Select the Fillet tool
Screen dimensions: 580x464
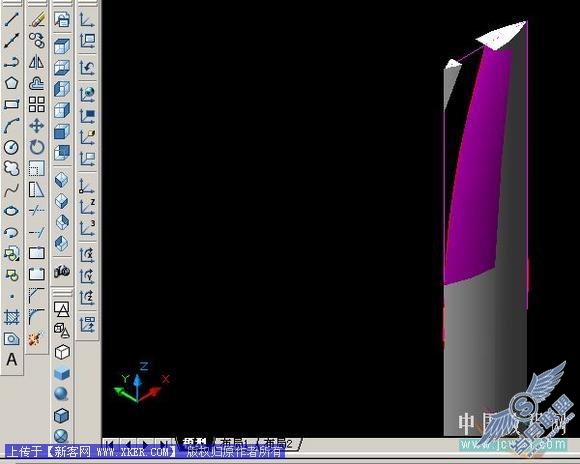37,317
